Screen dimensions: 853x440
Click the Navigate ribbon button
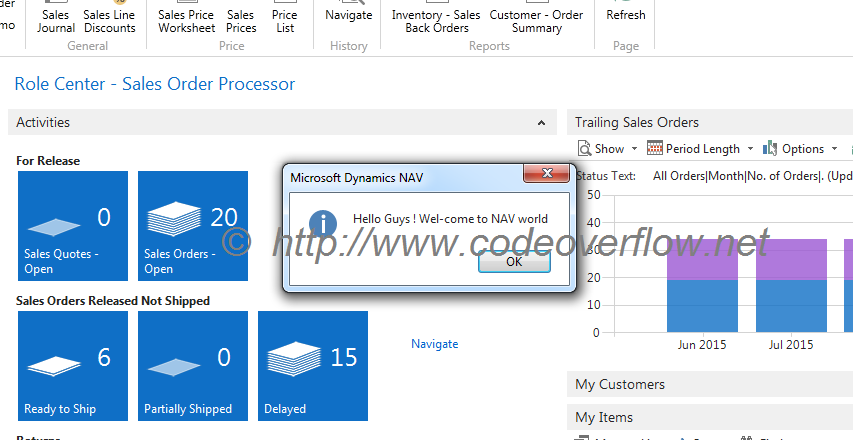pos(349,12)
